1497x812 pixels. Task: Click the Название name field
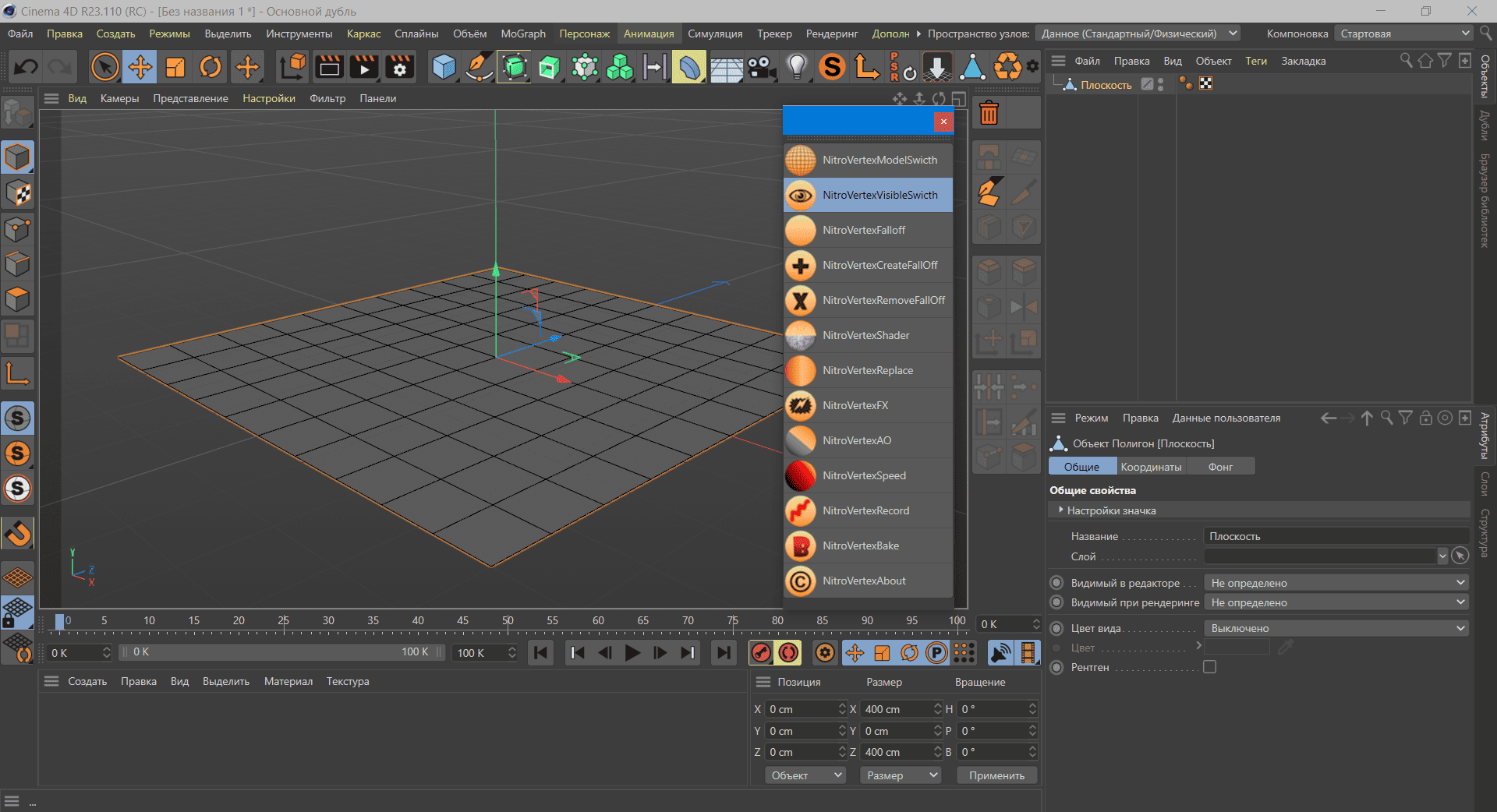(x=1336, y=536)
